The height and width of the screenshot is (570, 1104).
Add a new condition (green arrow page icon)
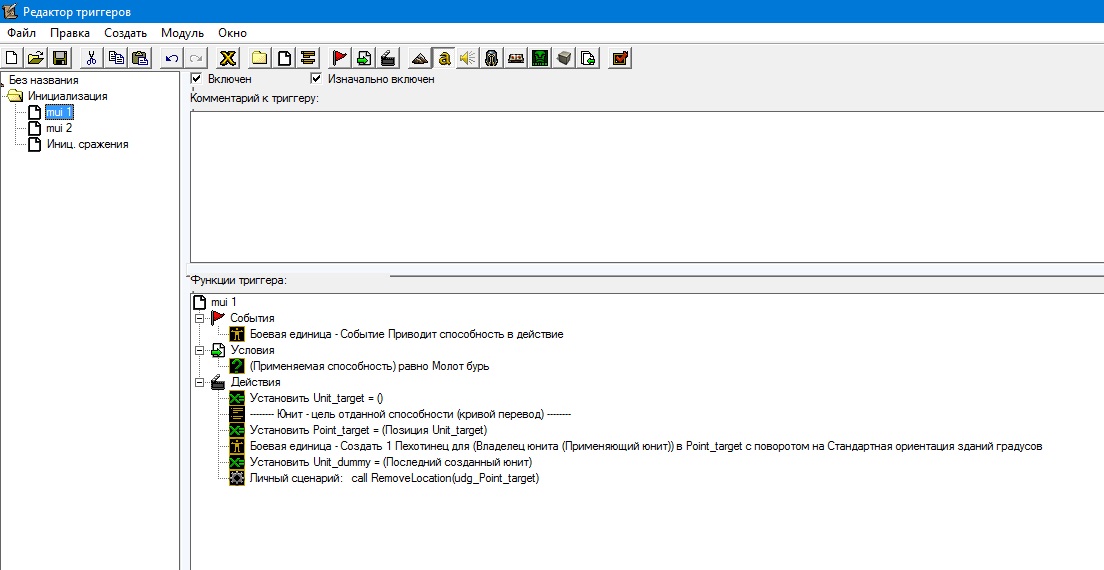click(364, 58)
